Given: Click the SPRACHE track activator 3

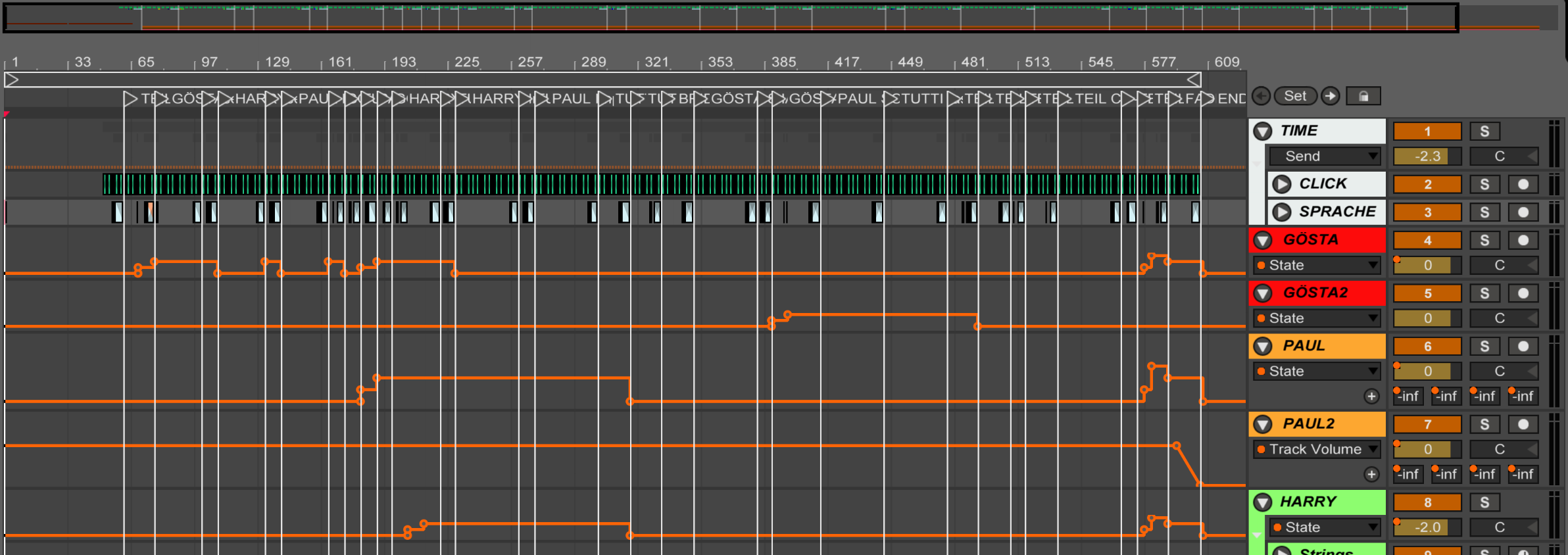Looking at the screenshot, I should coord(1427,212).
